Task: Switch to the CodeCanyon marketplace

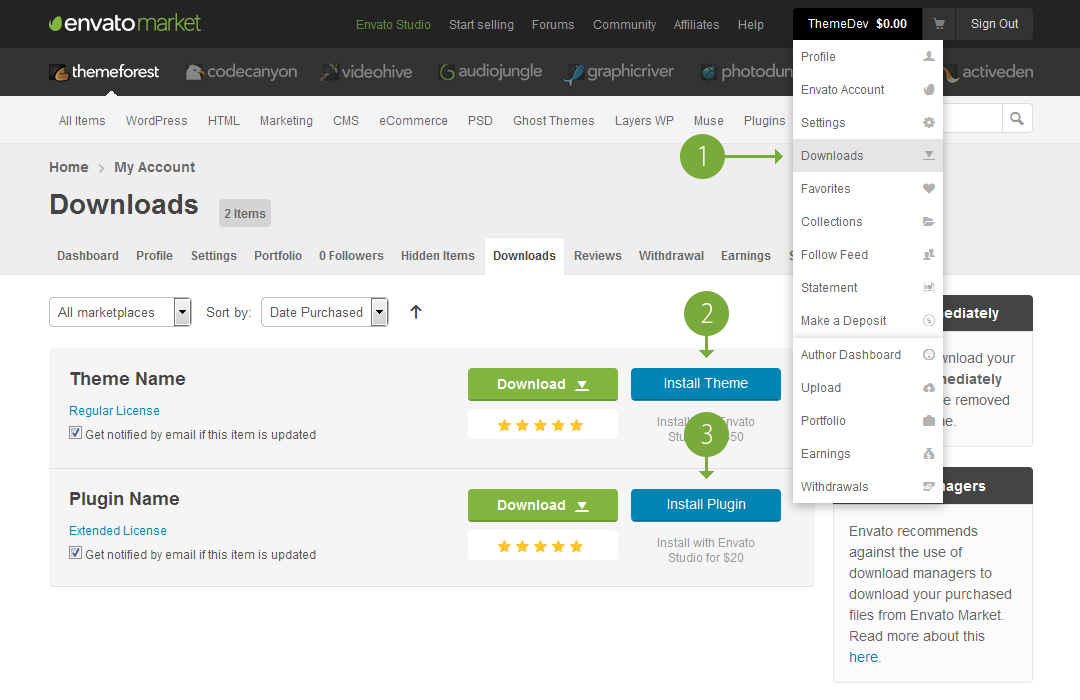Action: [x=241, y=72]
